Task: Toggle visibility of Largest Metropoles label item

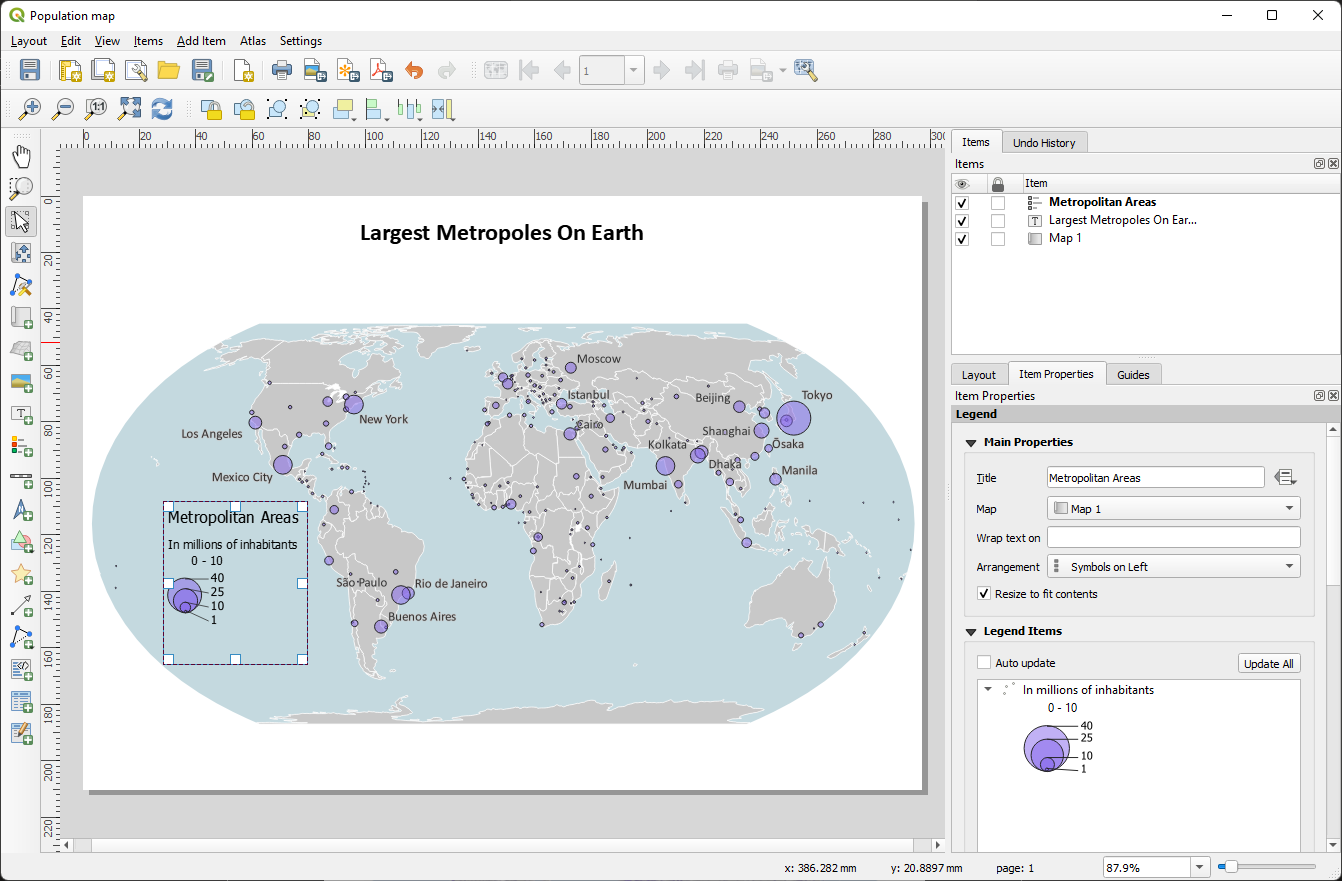Action: [x=962, y=221]
